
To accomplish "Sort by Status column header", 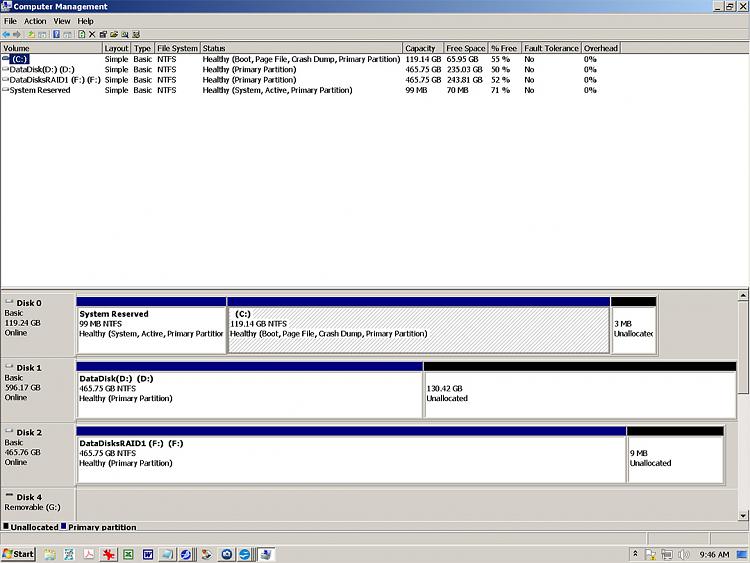I will (x=301, y=48).
